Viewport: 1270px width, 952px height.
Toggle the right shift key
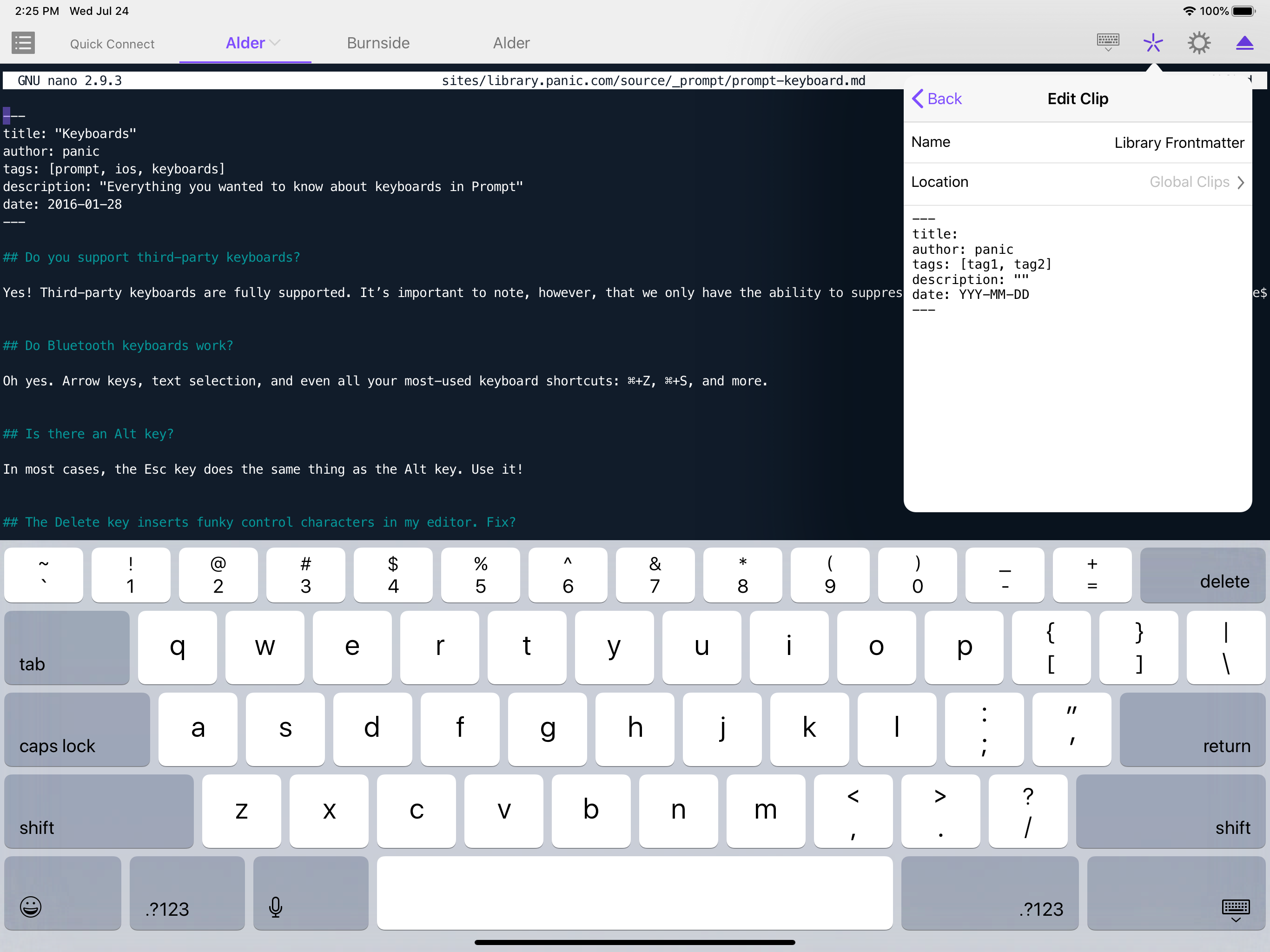coord(1170,811)
